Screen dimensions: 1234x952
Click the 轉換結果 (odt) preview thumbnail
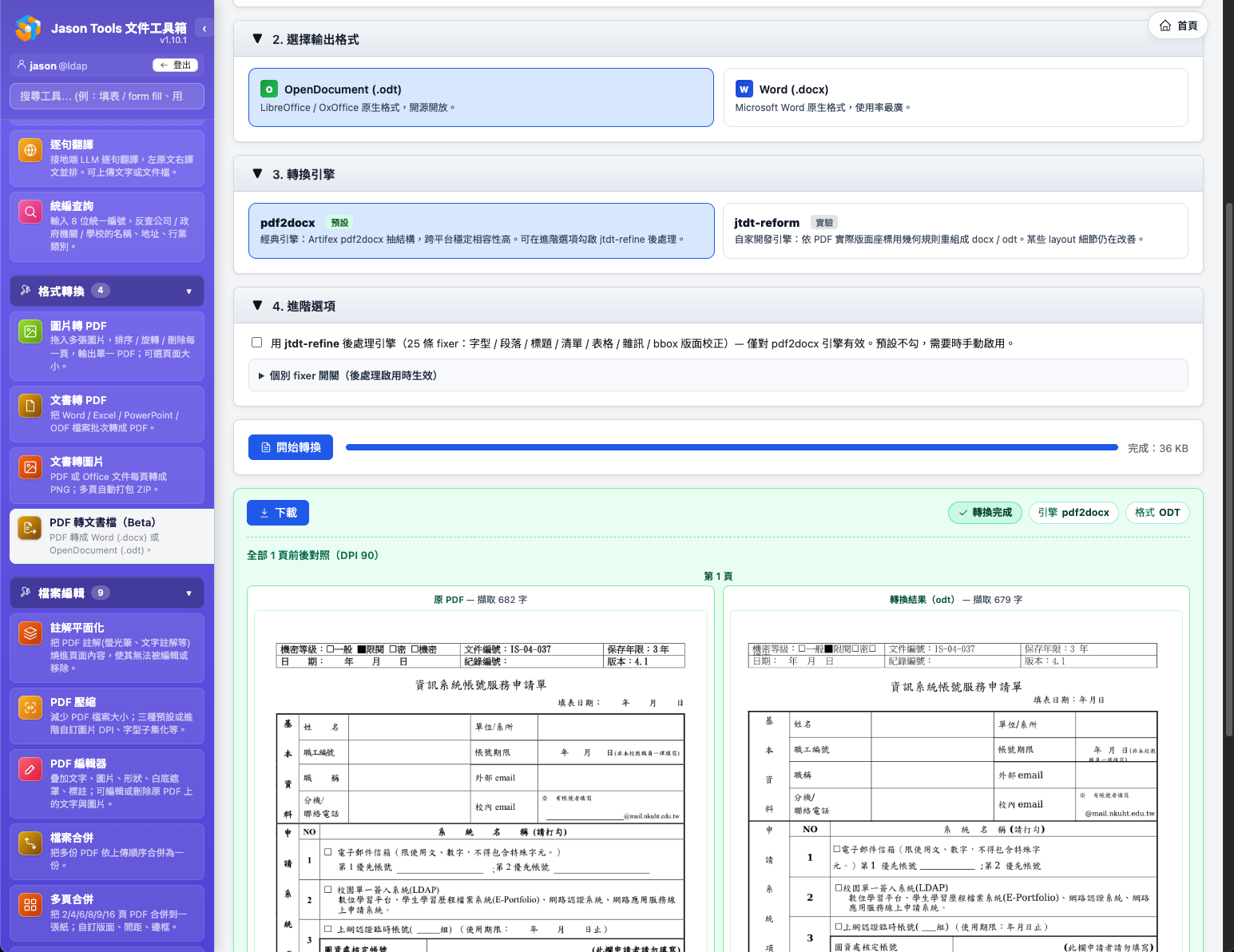point(956,783)
